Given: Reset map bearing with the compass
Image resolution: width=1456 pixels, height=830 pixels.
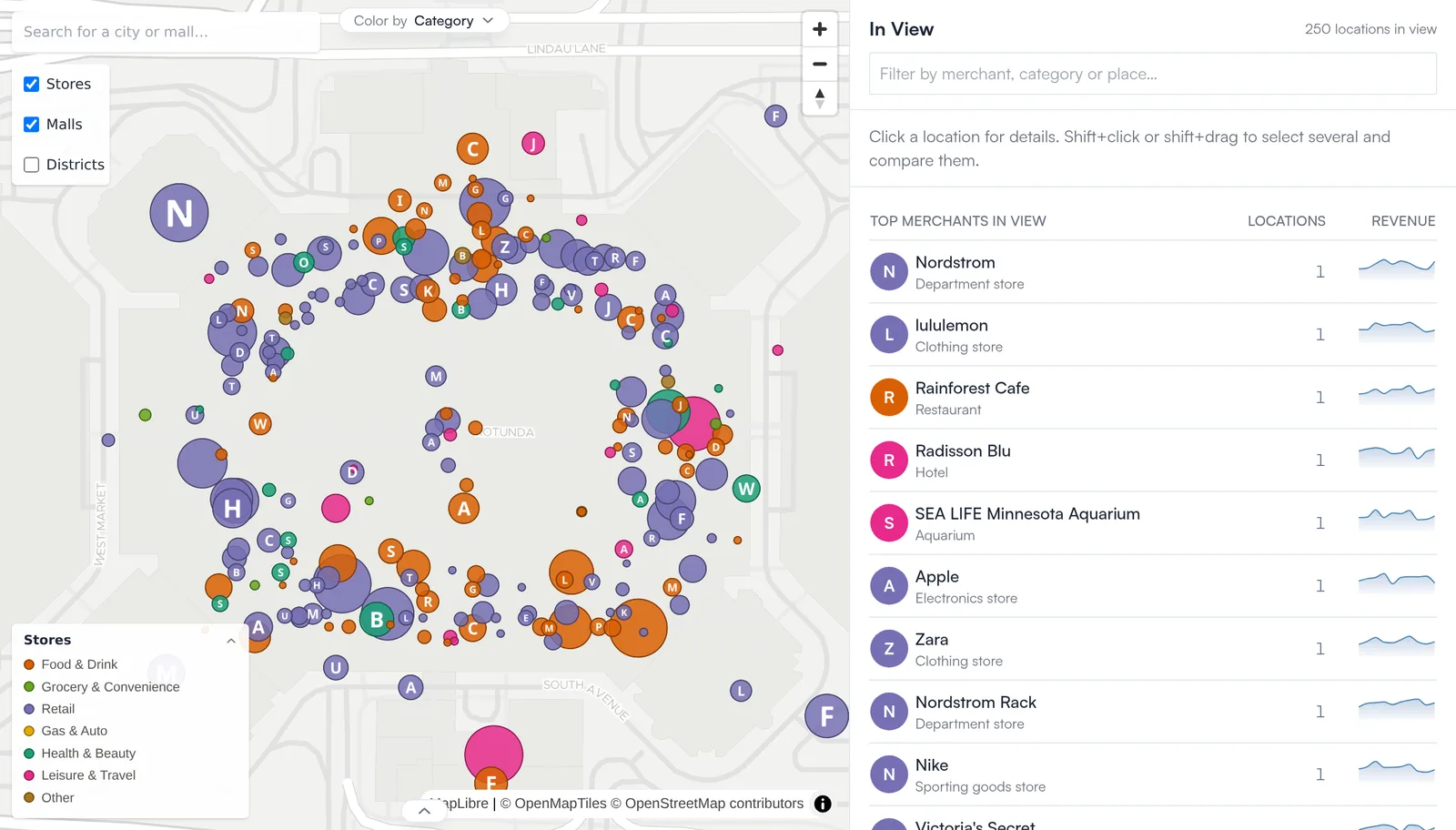Looking at the screenshot, I should [x=819, y=98].
